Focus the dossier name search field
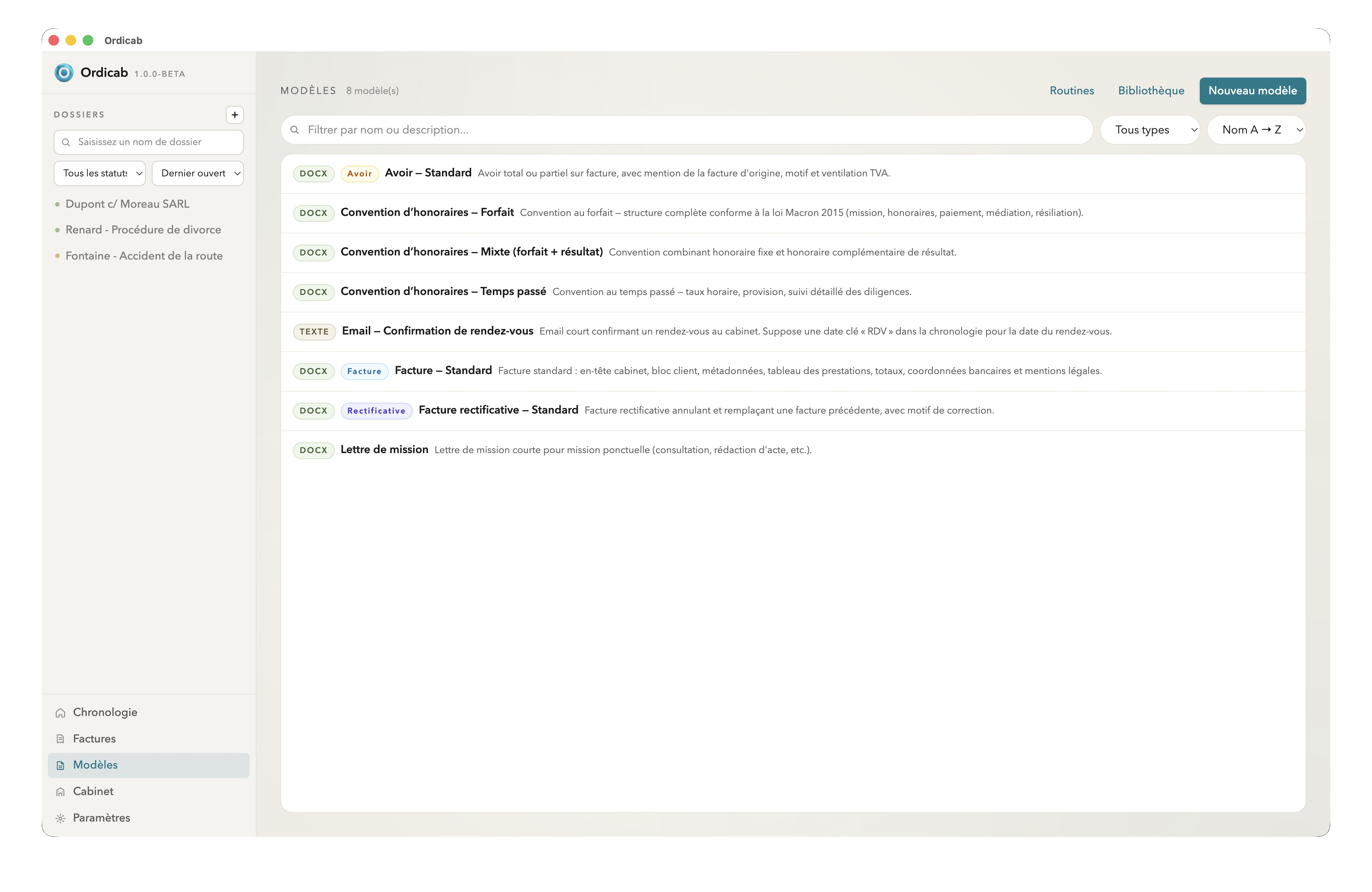The image size is (1372, 892). click(149, 142)
